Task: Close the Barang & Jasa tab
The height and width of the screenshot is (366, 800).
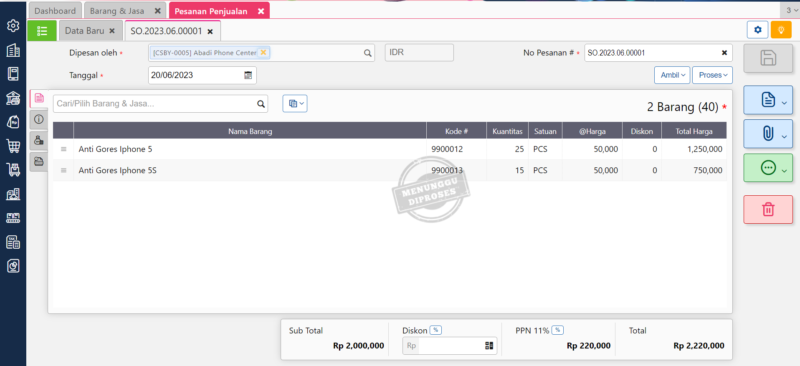Action: pyautogui.click(x=158, y=11)
